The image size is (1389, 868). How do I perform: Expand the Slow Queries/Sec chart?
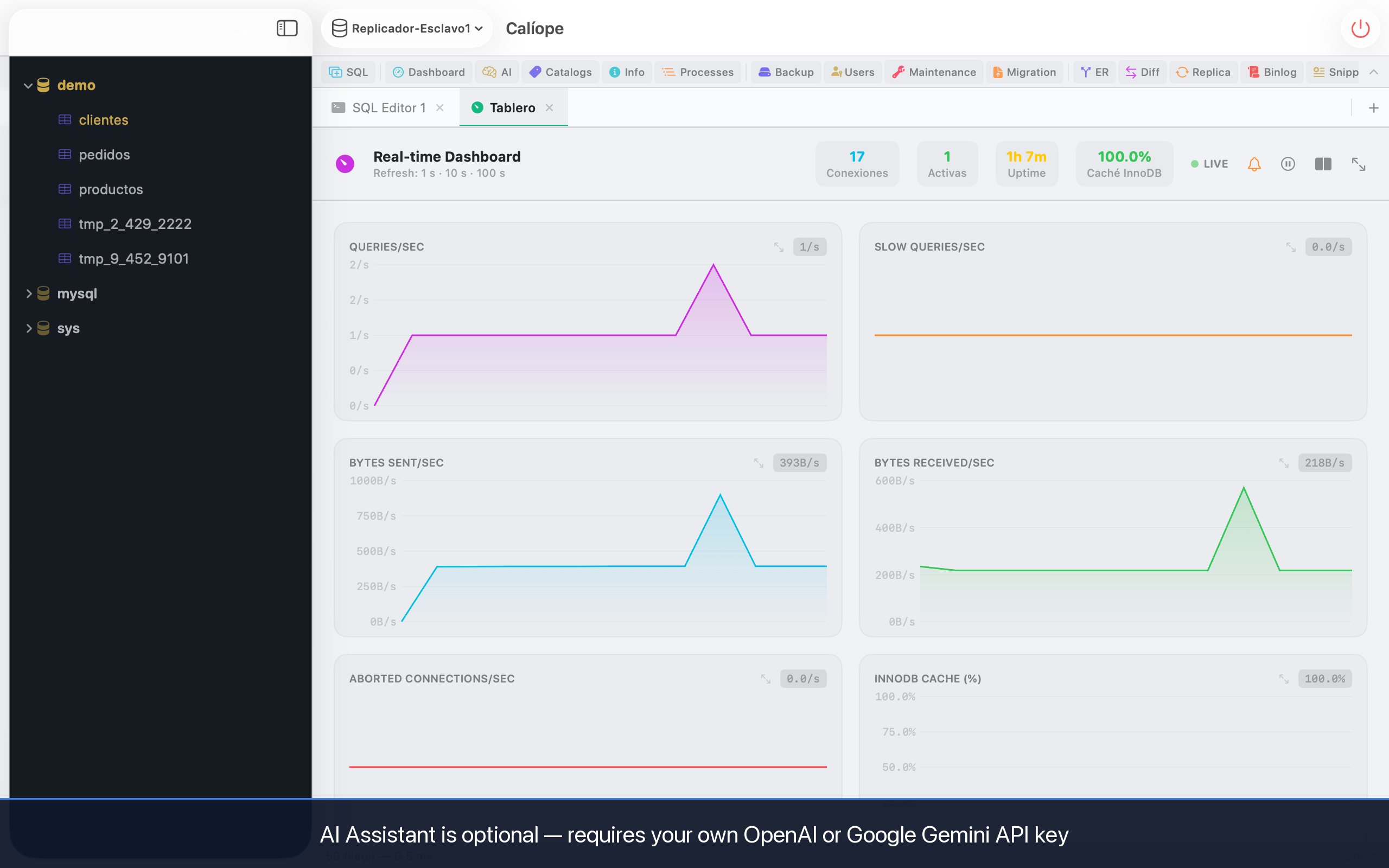point(1291,247)
